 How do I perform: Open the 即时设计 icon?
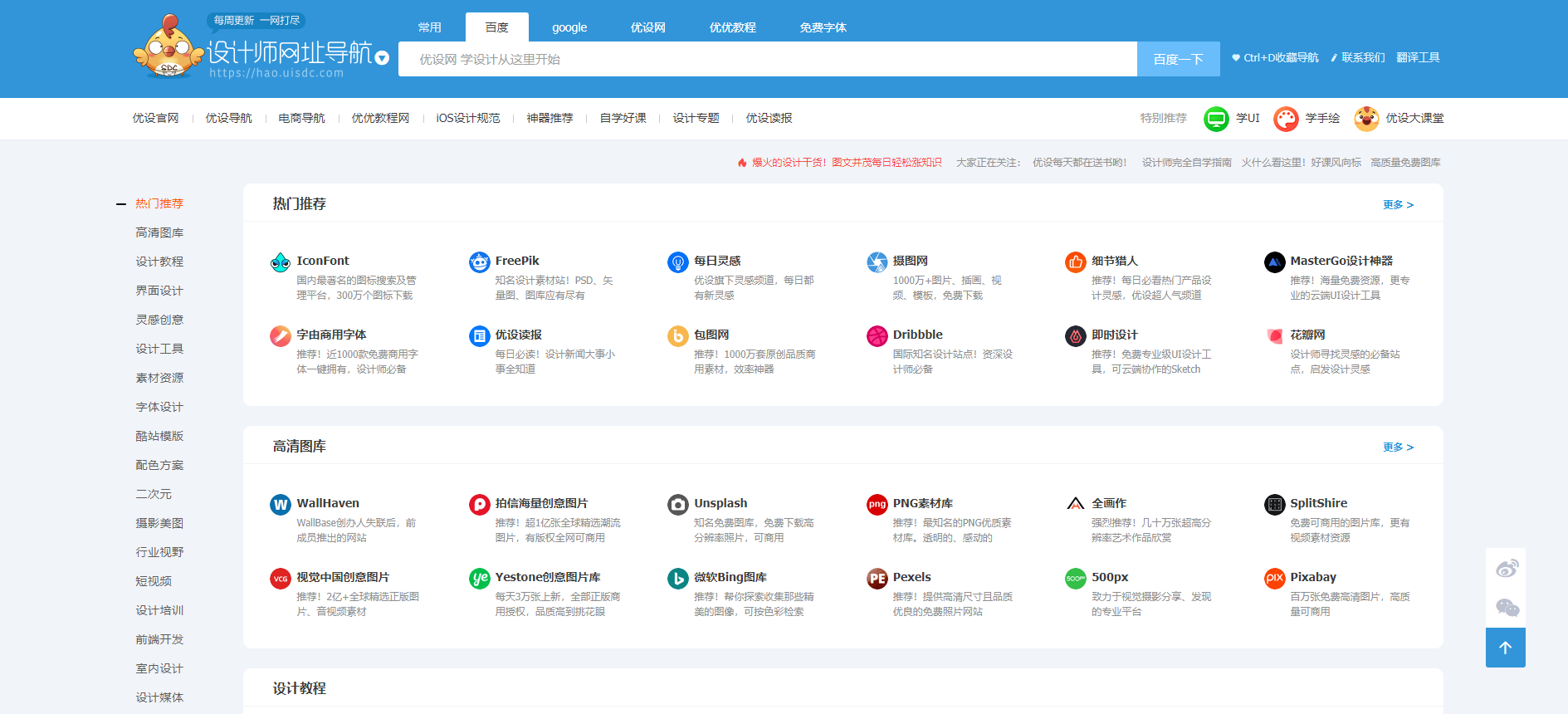click(1076, 336)
